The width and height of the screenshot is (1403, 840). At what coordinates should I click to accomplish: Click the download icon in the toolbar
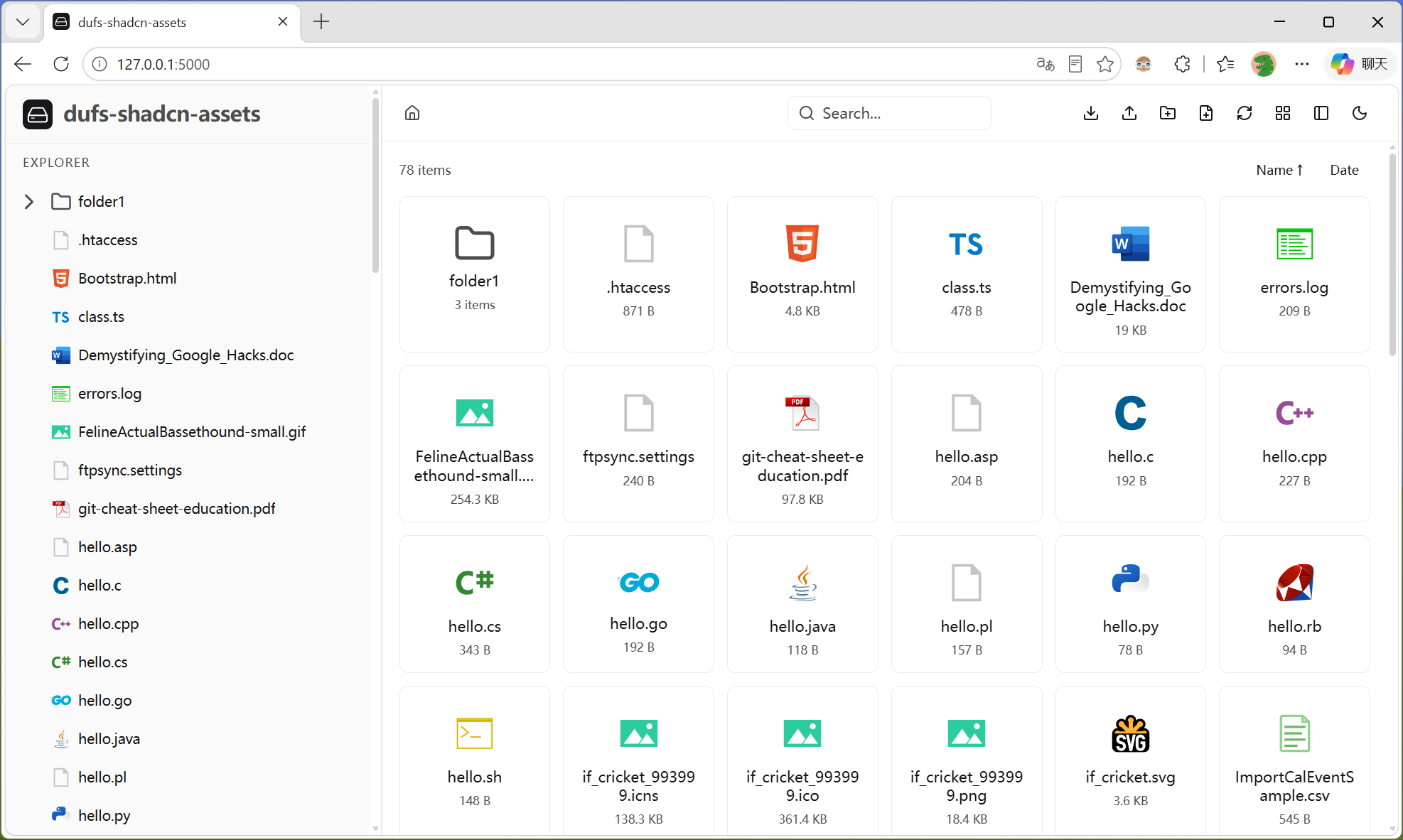click(1091, 113)
